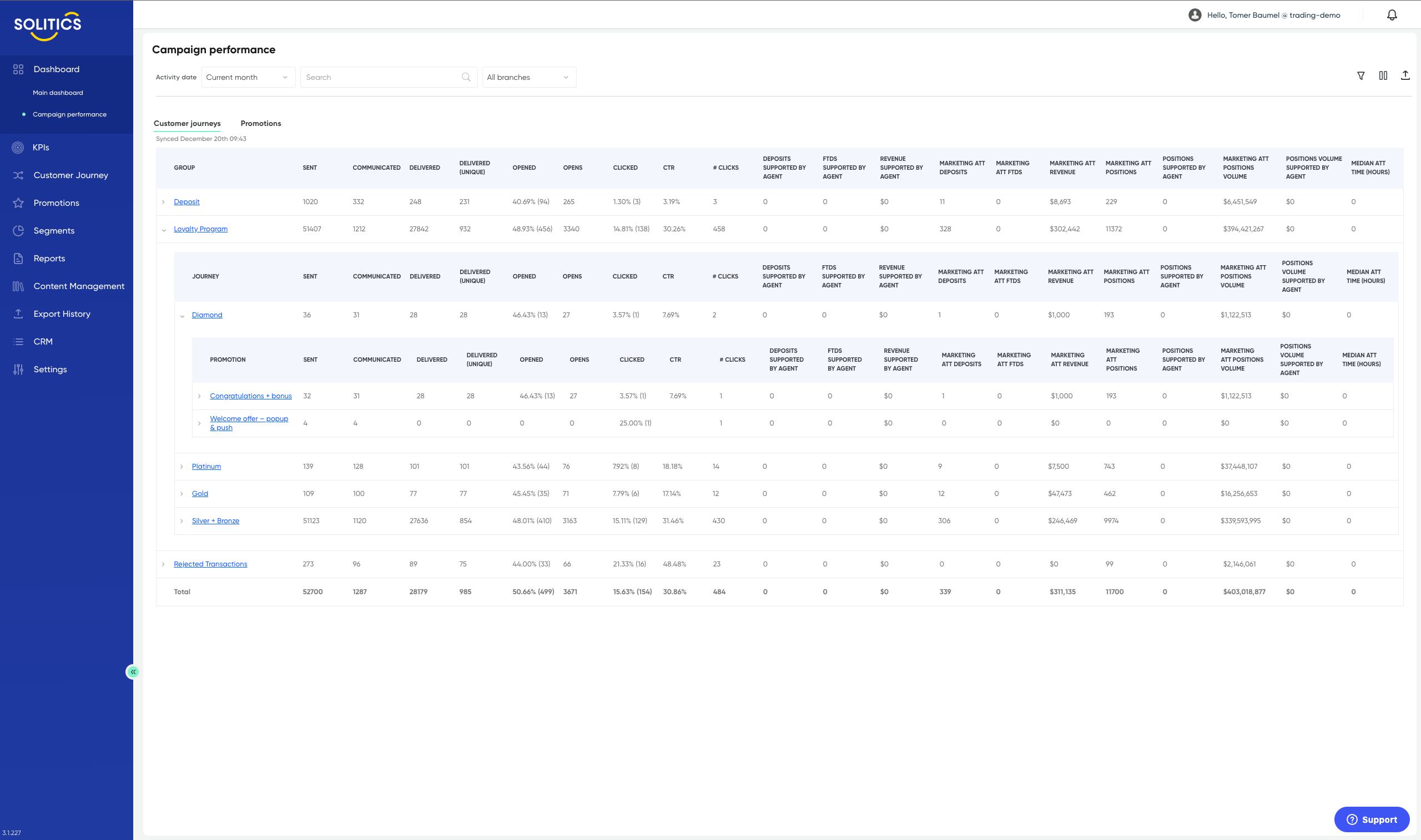Open the column chooser icon
The image size is (1421, 840).
[1383, 76]
